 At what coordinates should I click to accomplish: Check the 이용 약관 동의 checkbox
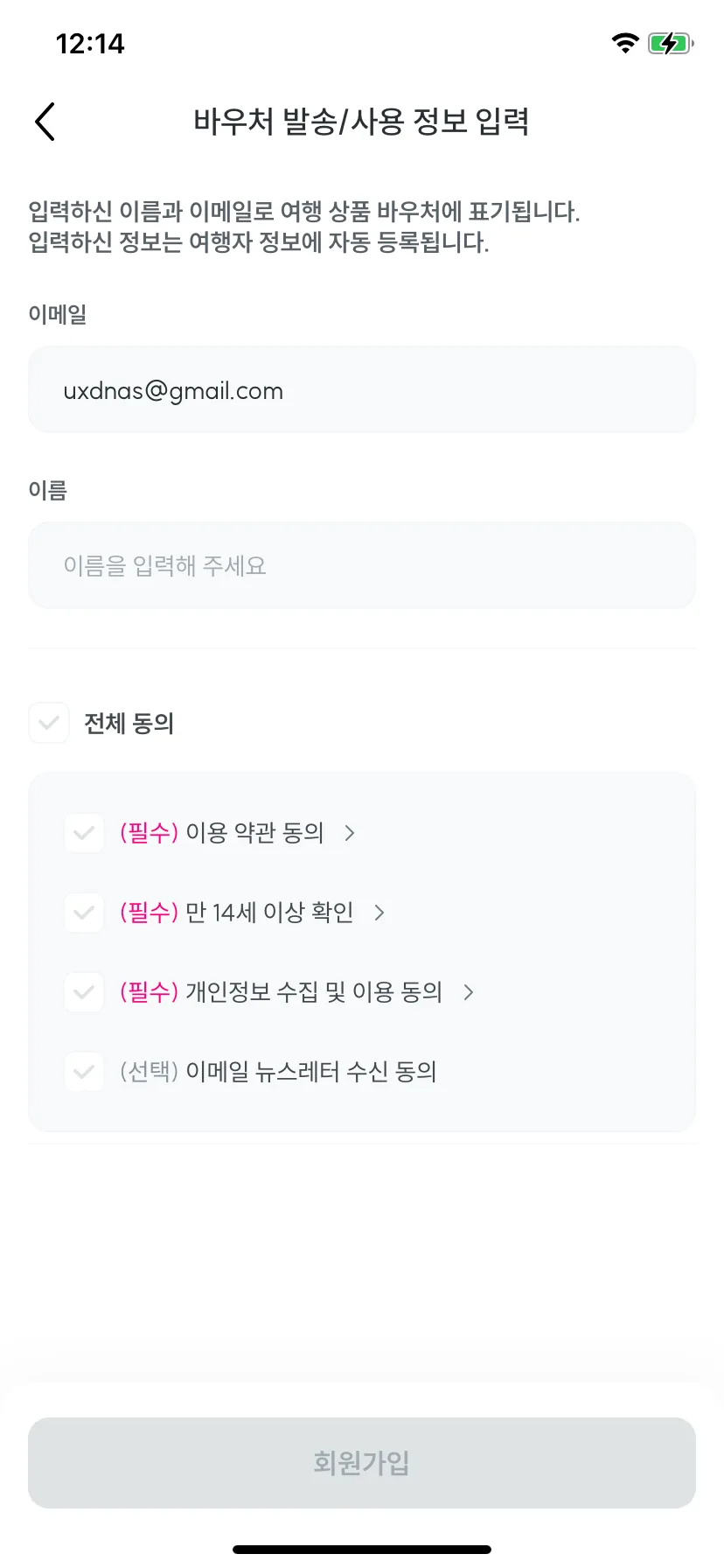click(x=84, y=833)
